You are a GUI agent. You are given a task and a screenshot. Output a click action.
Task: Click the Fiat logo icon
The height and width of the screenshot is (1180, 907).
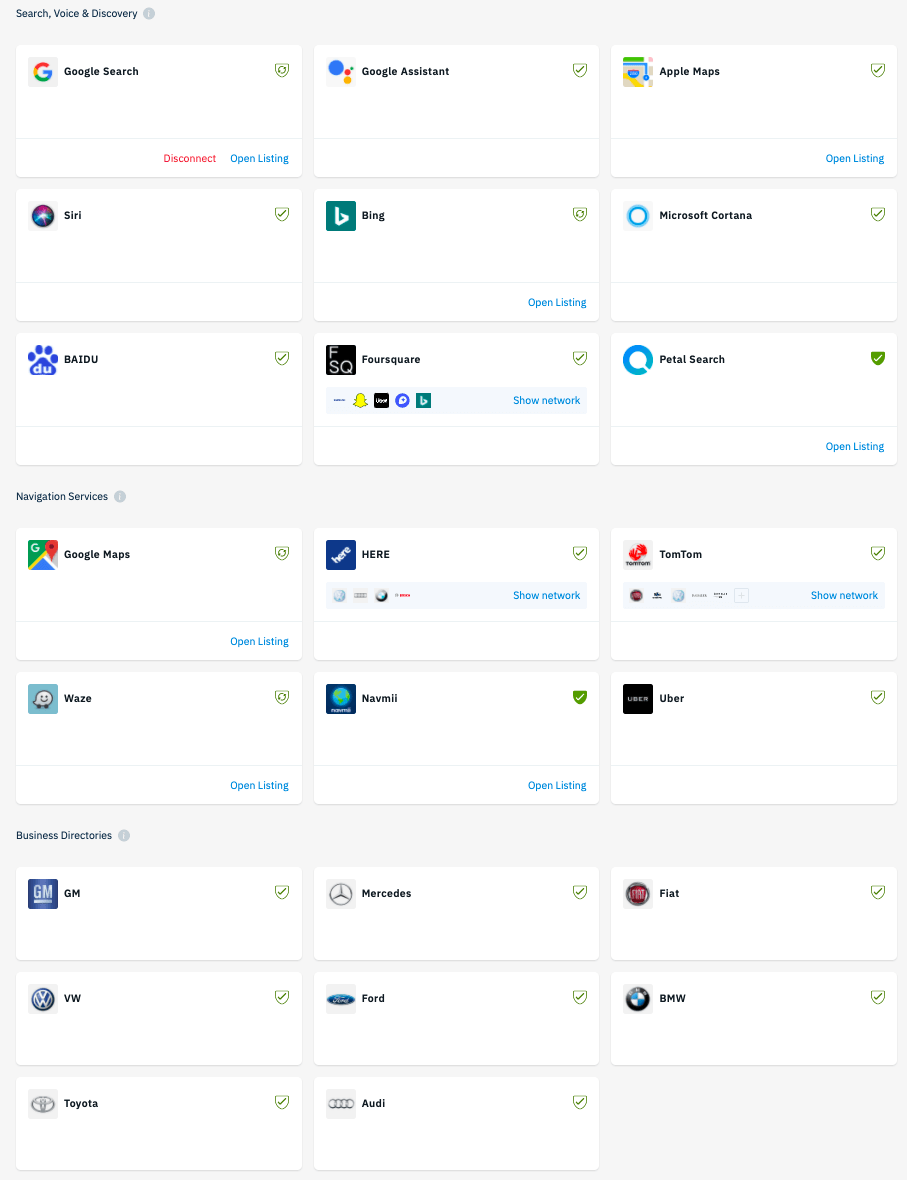(638, 893)
